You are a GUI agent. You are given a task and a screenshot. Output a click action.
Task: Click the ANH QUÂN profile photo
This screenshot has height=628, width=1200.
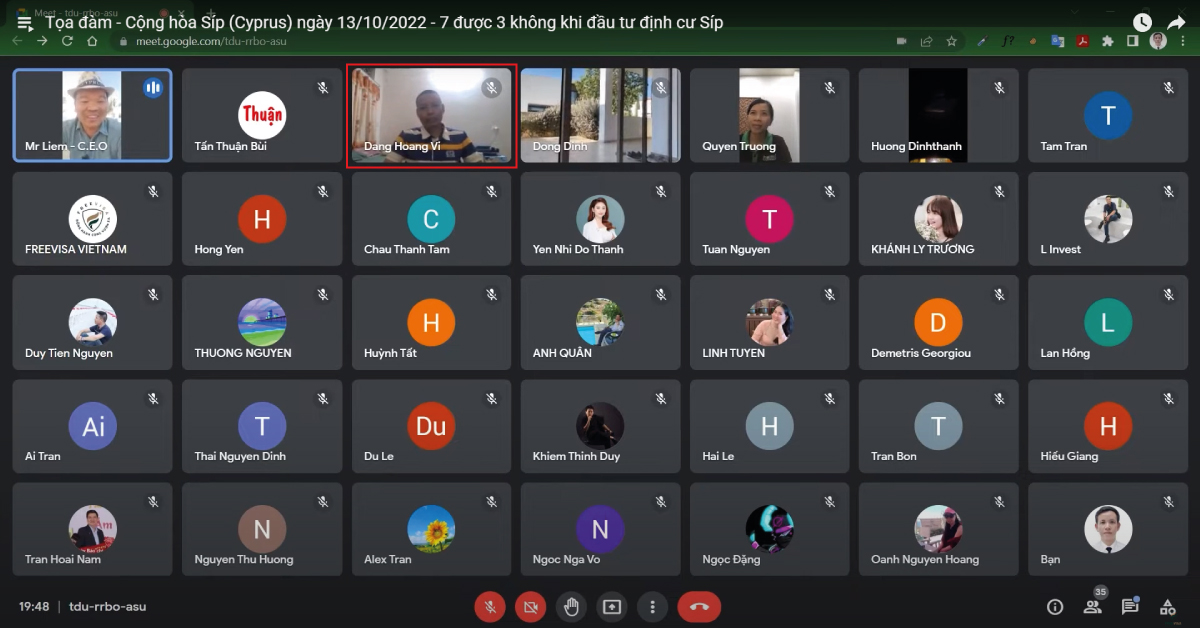tap(600, 322)
